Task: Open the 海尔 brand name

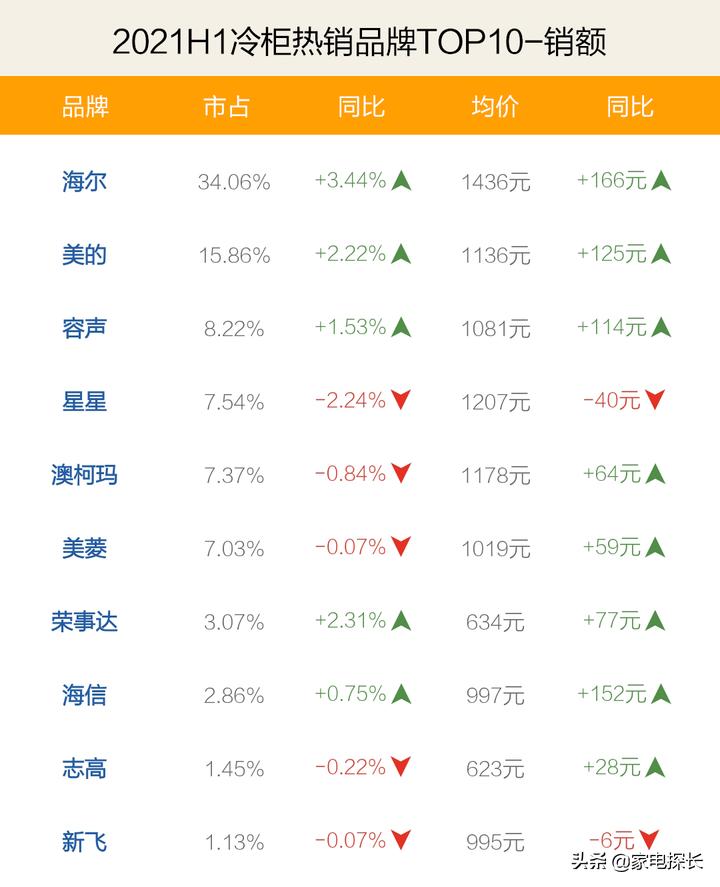Action: [x=85, y=182]
